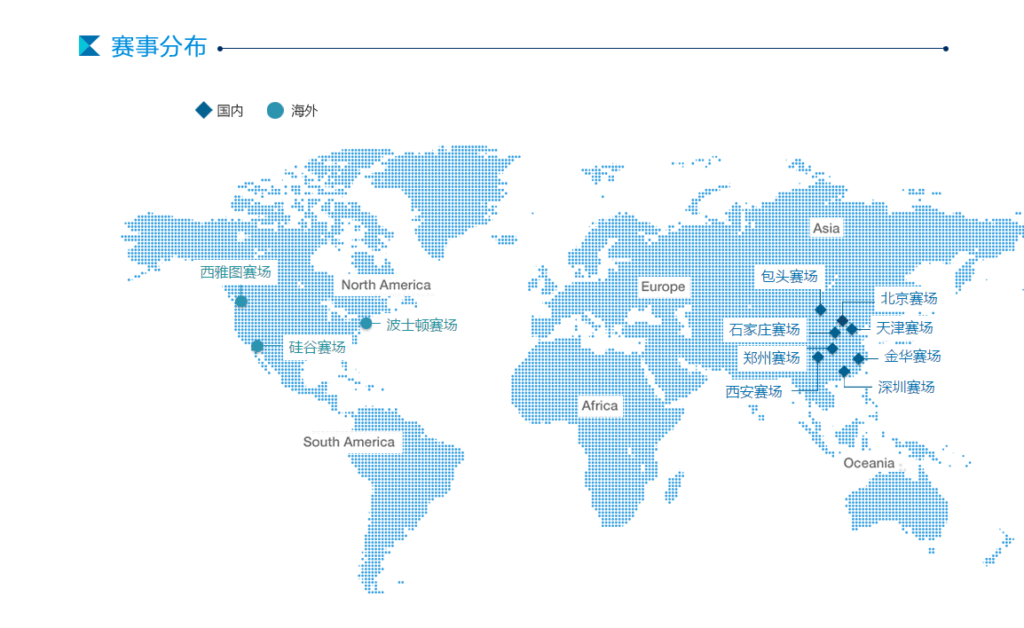
Task: Click the 天津赛场 label
Action: [x=904, y=327]
